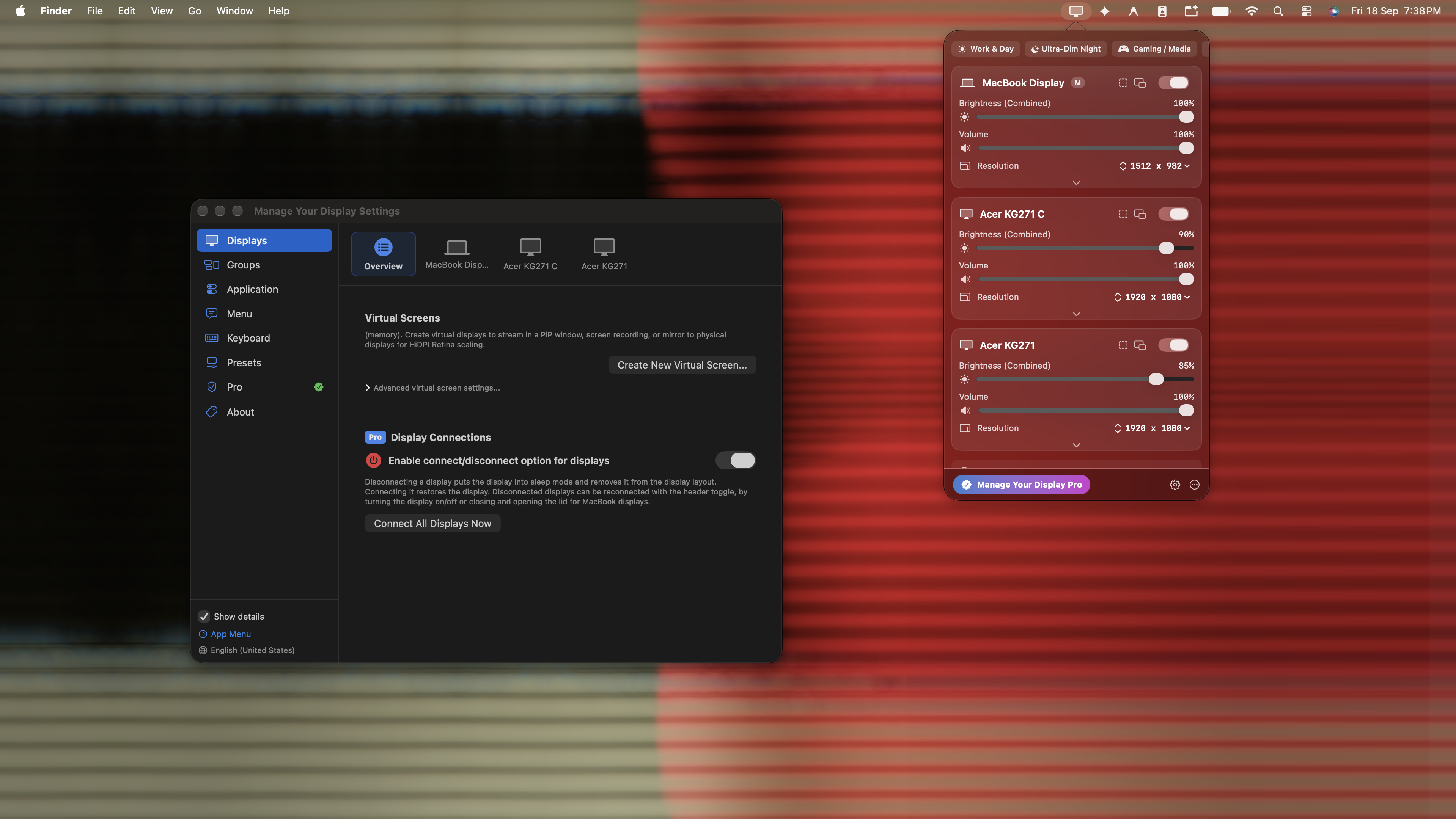Open Control Center from menu bar
This screenshot has height=819, width=1456.
point(1306,11)
